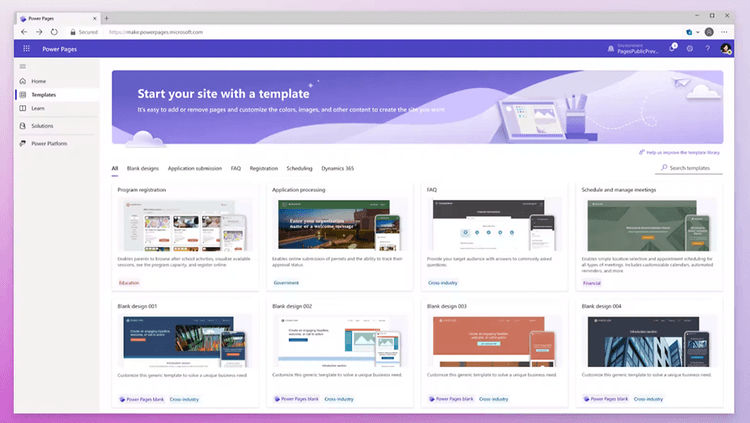The height and width of the screenshot is (423, 750).
Task: Click the Learn book icon
Action: click(22, 108)
